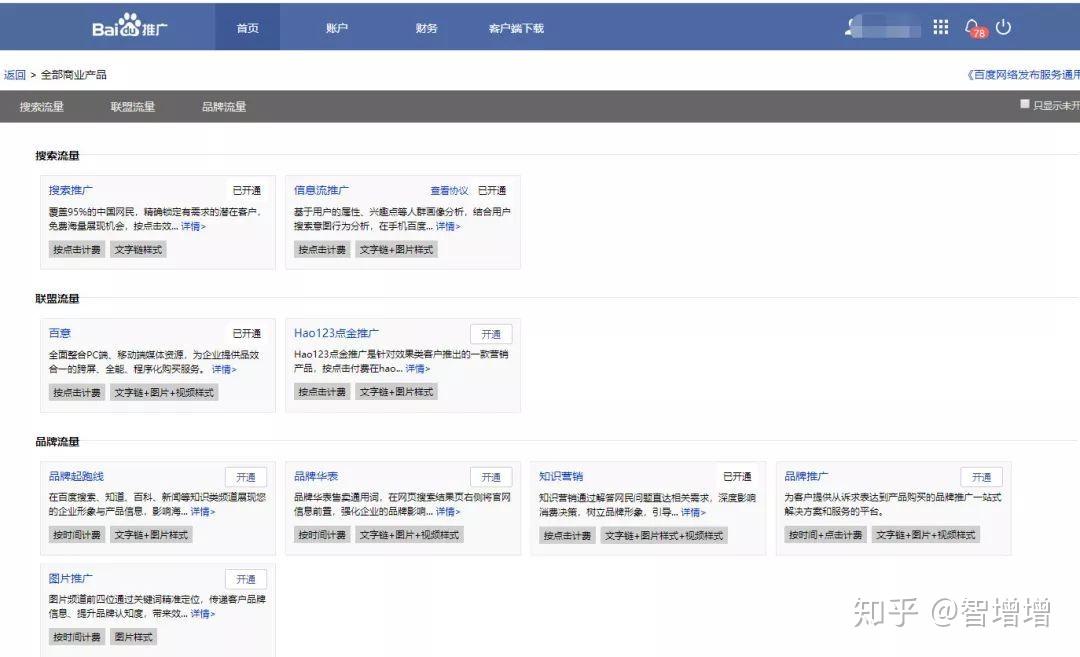Switch to the 联盟流量 tab
1080x657 pixels.
pyautogui.click(x=132, y=107)
